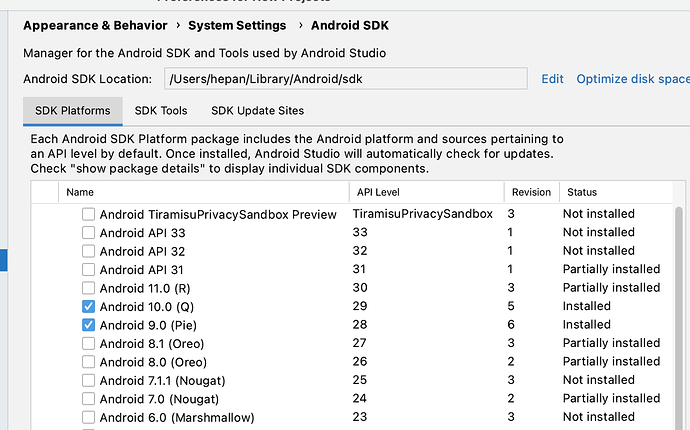Tick the Android API 31 checkbox
Image resolution: width=690 pixels, height=430 pixels.
pos(89,269)
